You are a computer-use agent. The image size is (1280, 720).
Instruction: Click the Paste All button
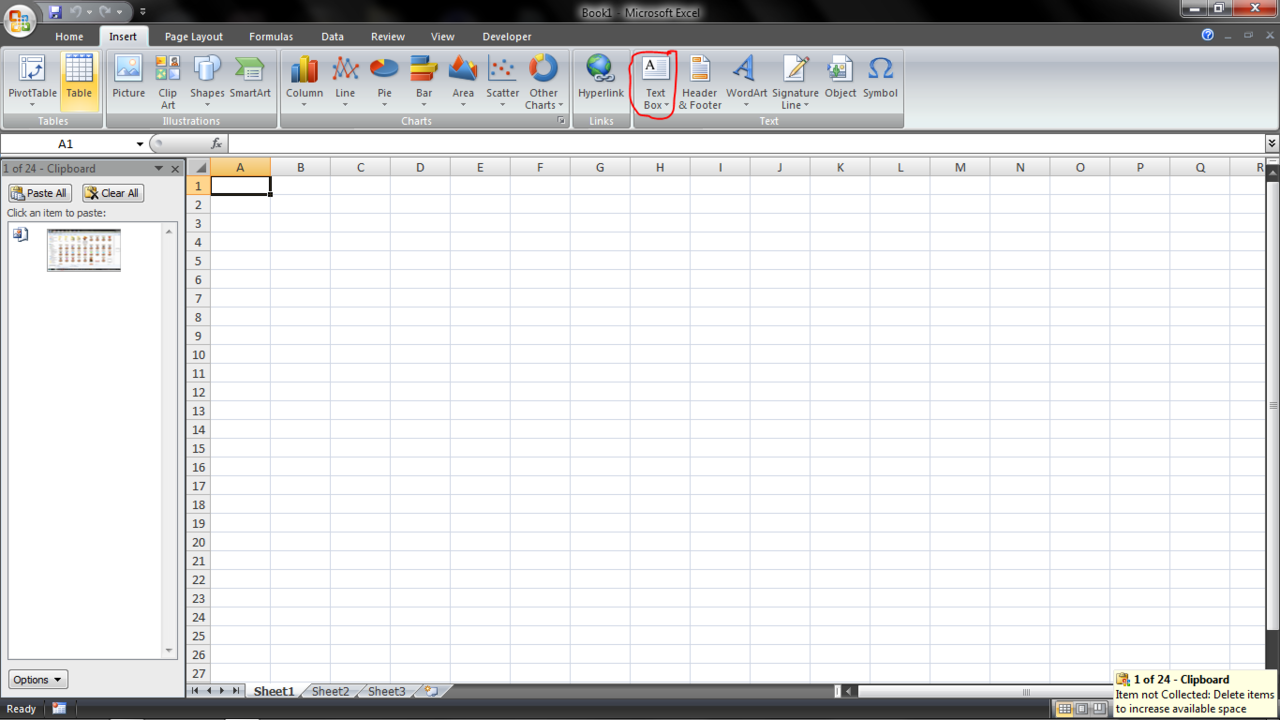pos(40,193)
